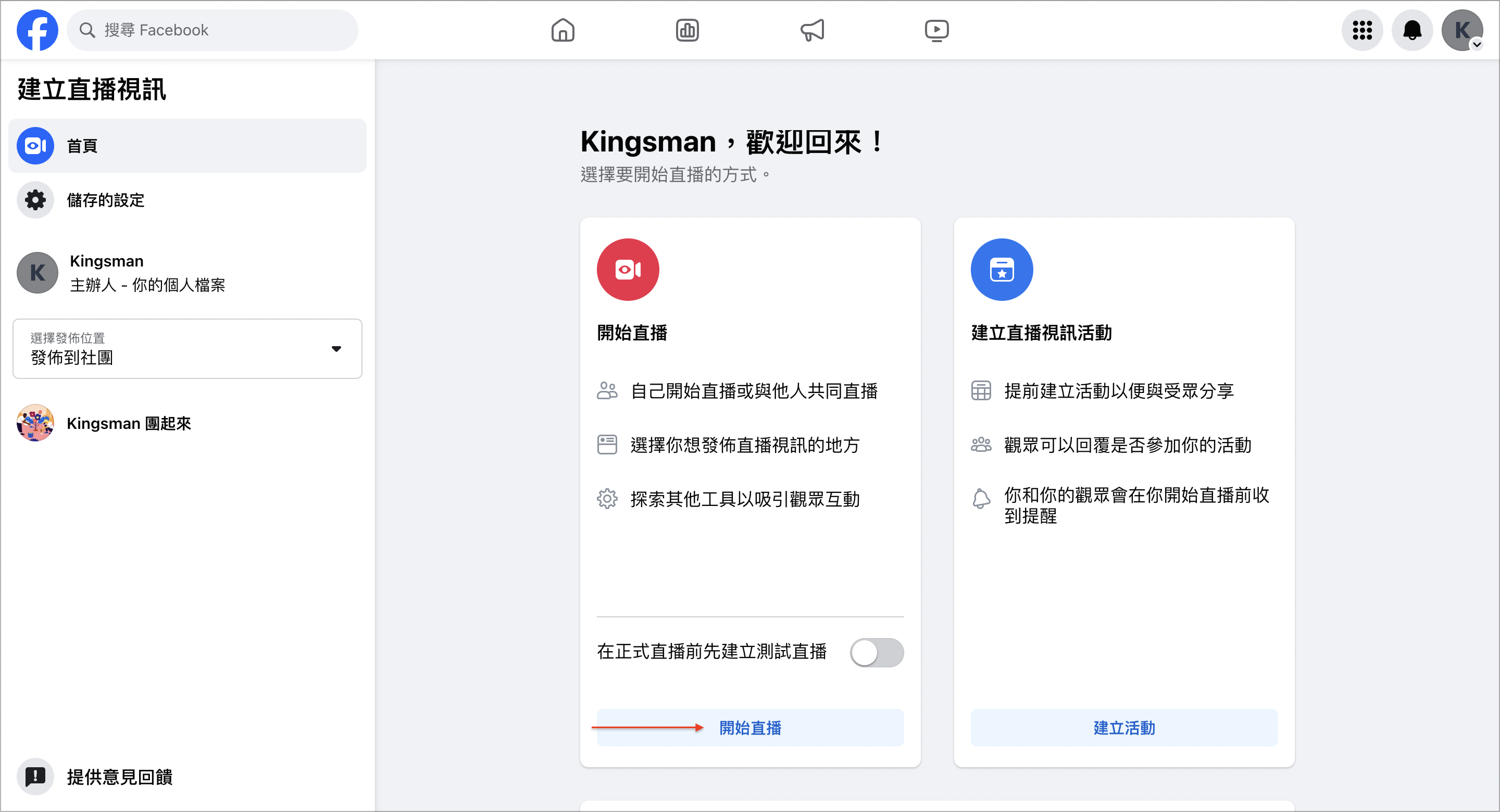Screen dimensions: 1500x812
Task: Click the feedback exclamation icon
Action: [35, 777]
